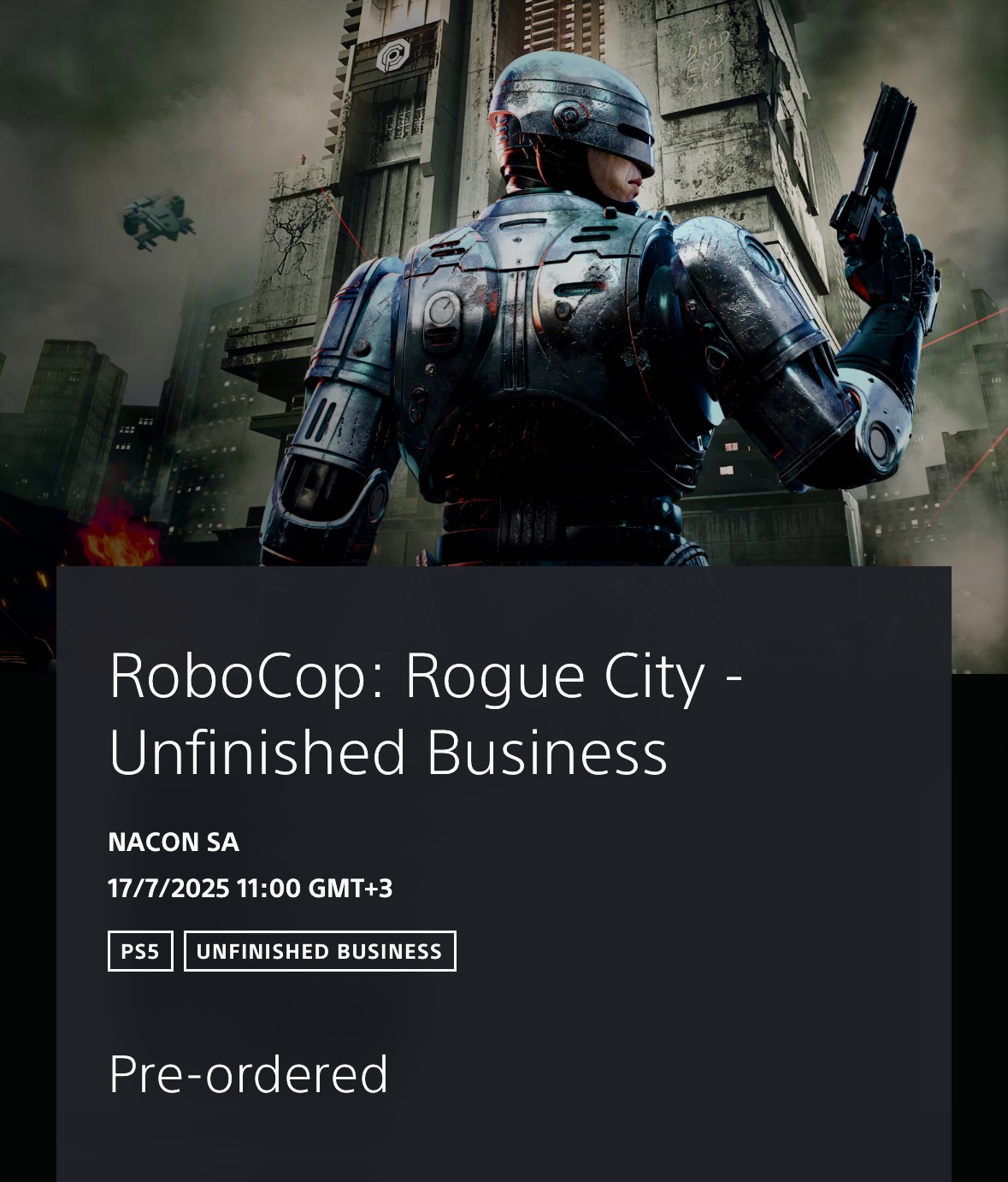
Task: Click the Unfinished Business heading line
Action: pyautogui.click(x=388, y=752)
